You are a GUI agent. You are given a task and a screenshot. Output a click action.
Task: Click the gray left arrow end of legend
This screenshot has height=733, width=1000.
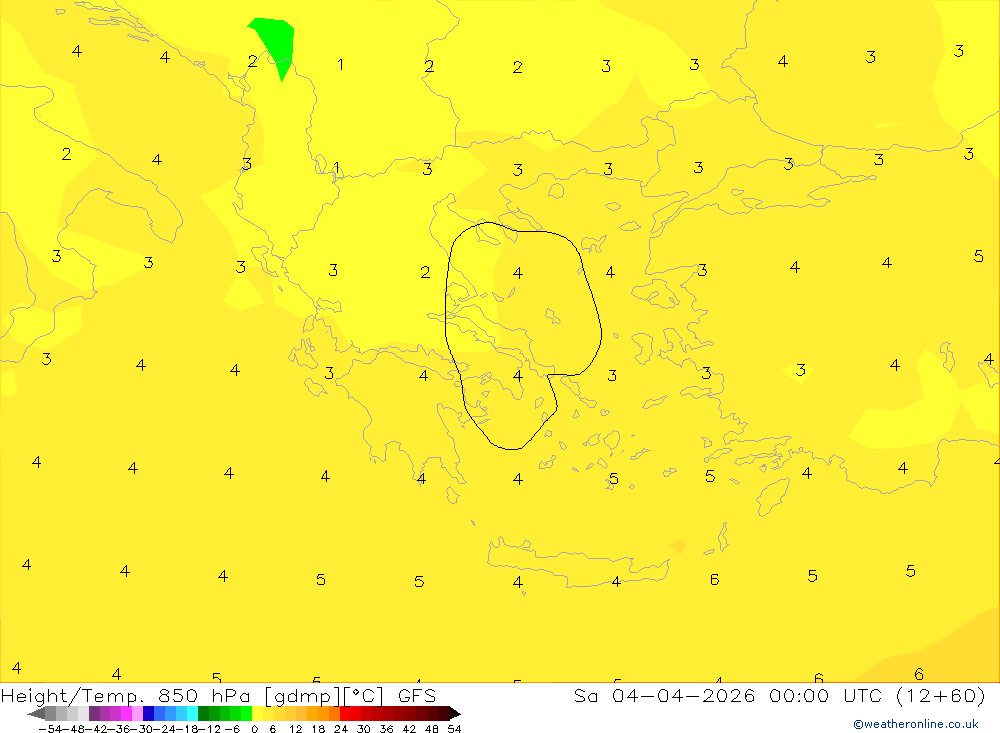(x=36, y=714)
